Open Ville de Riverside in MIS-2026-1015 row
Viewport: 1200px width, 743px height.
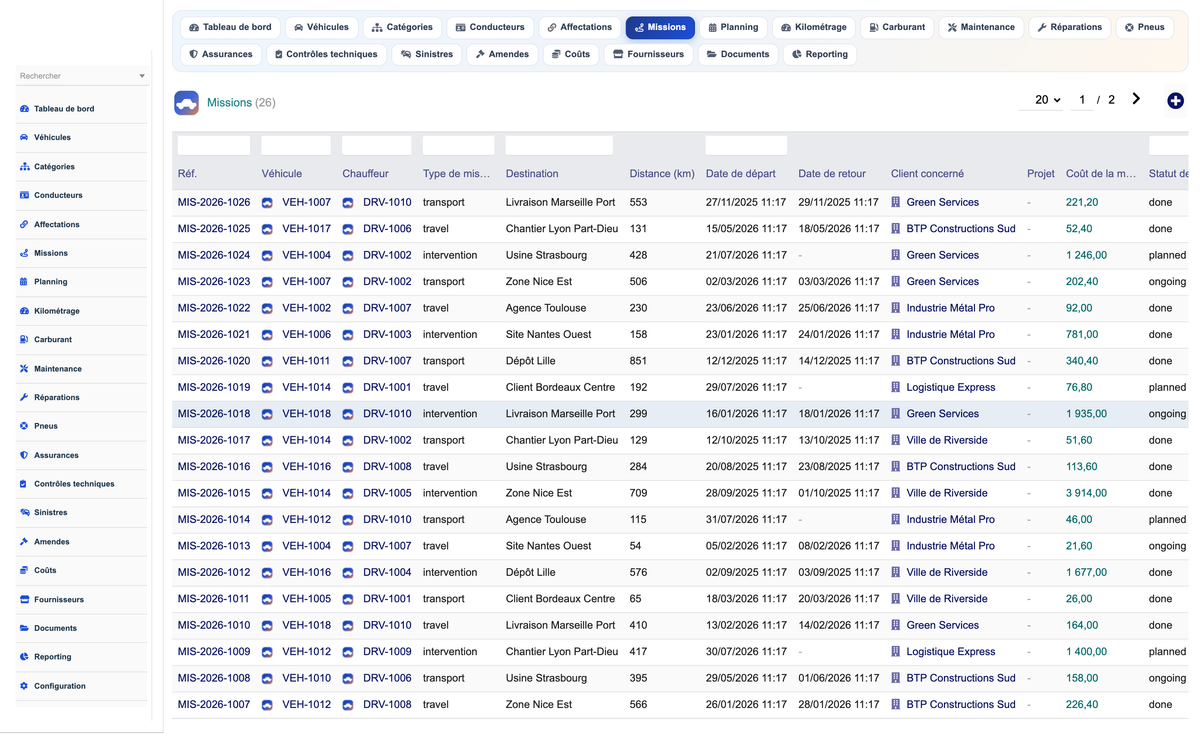[x=947, y=493]
